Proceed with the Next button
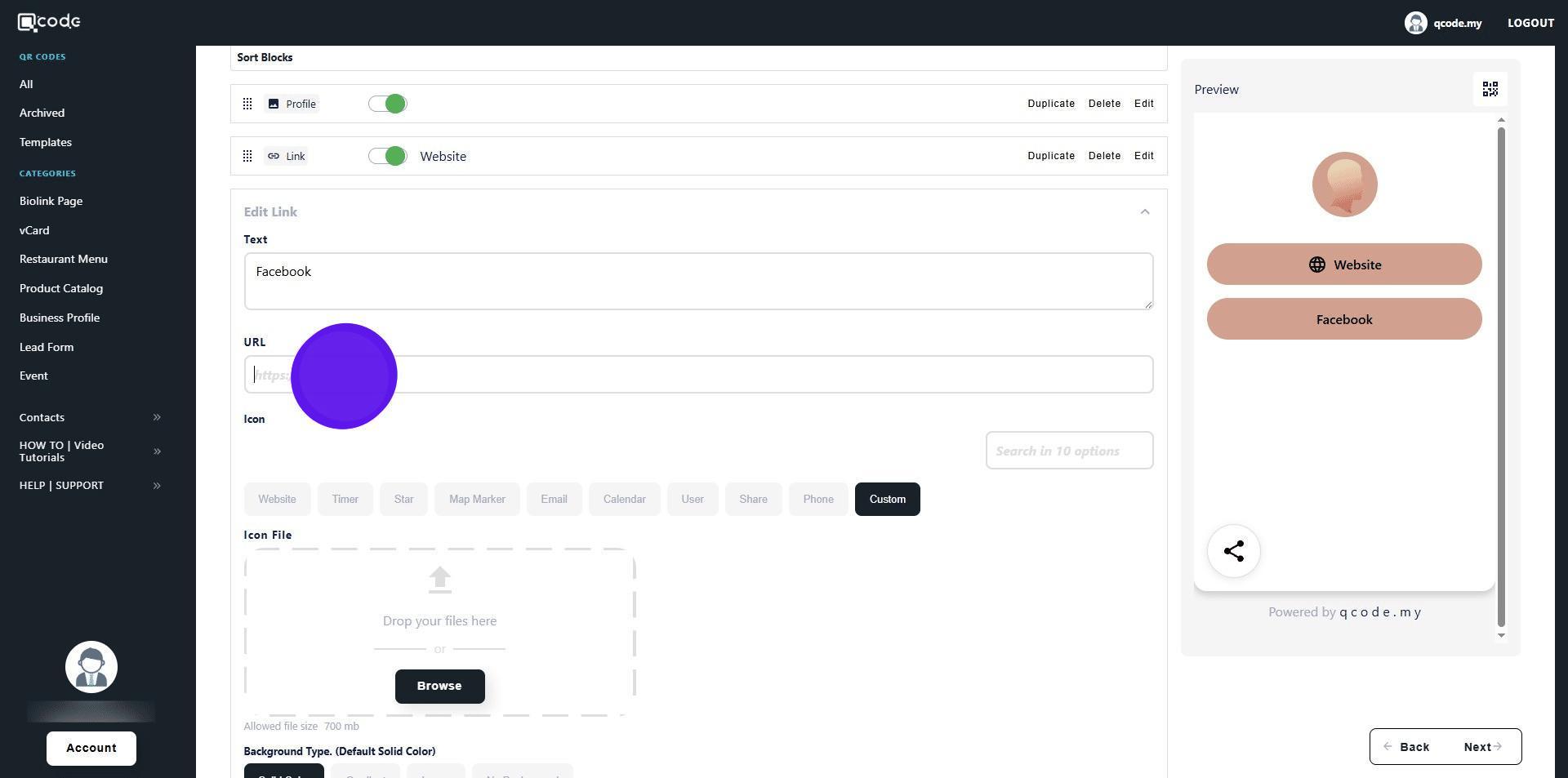The image size is (1568, 778). tap(1483, 747)
